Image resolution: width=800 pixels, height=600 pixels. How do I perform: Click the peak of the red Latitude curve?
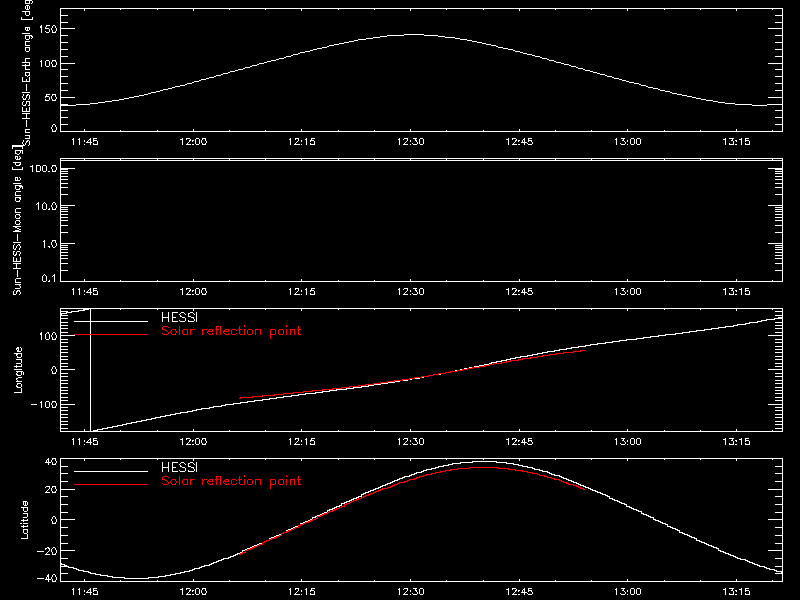(x=482, y=467)
